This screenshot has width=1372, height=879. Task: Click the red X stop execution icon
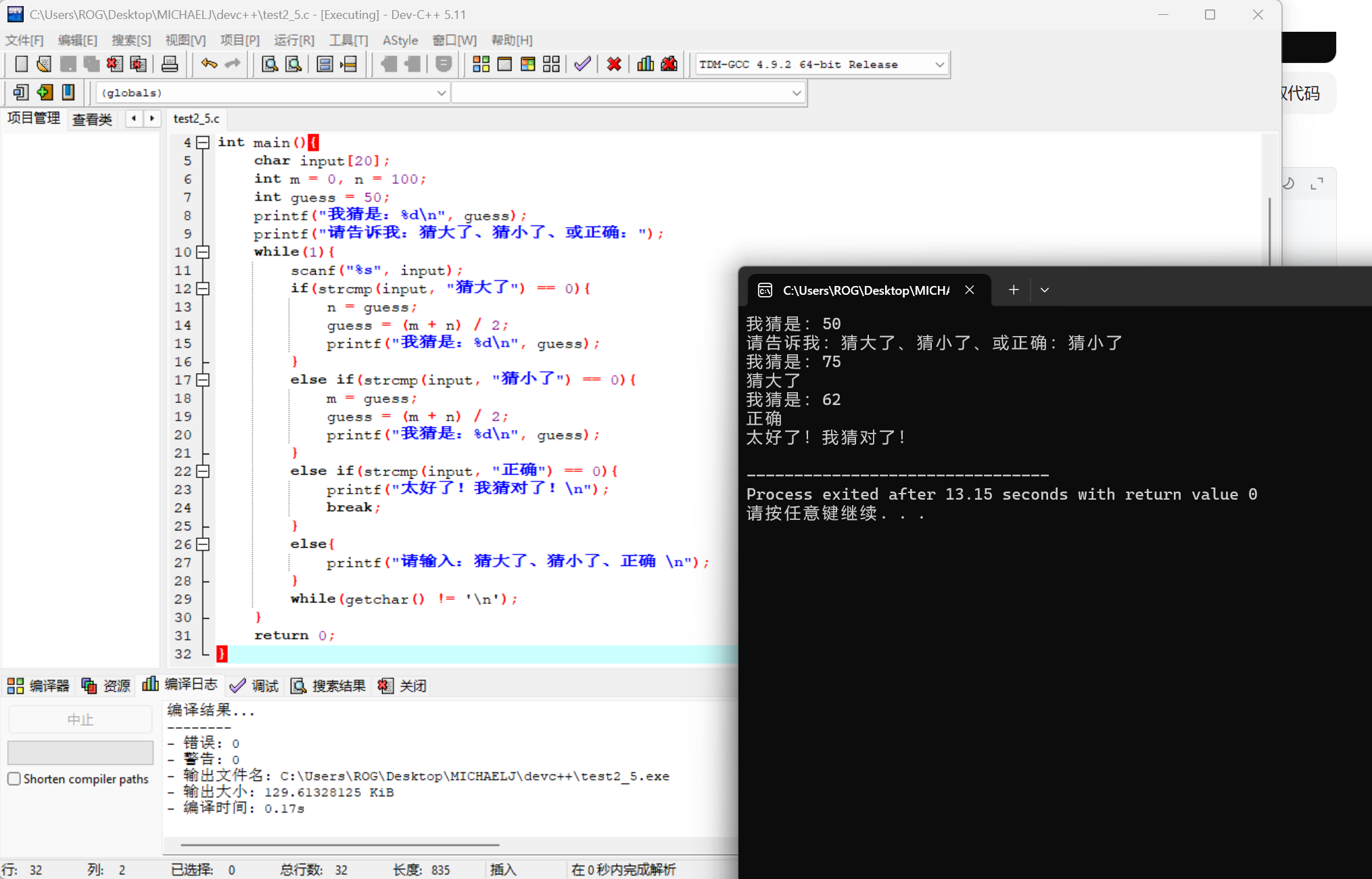[614, 64]
